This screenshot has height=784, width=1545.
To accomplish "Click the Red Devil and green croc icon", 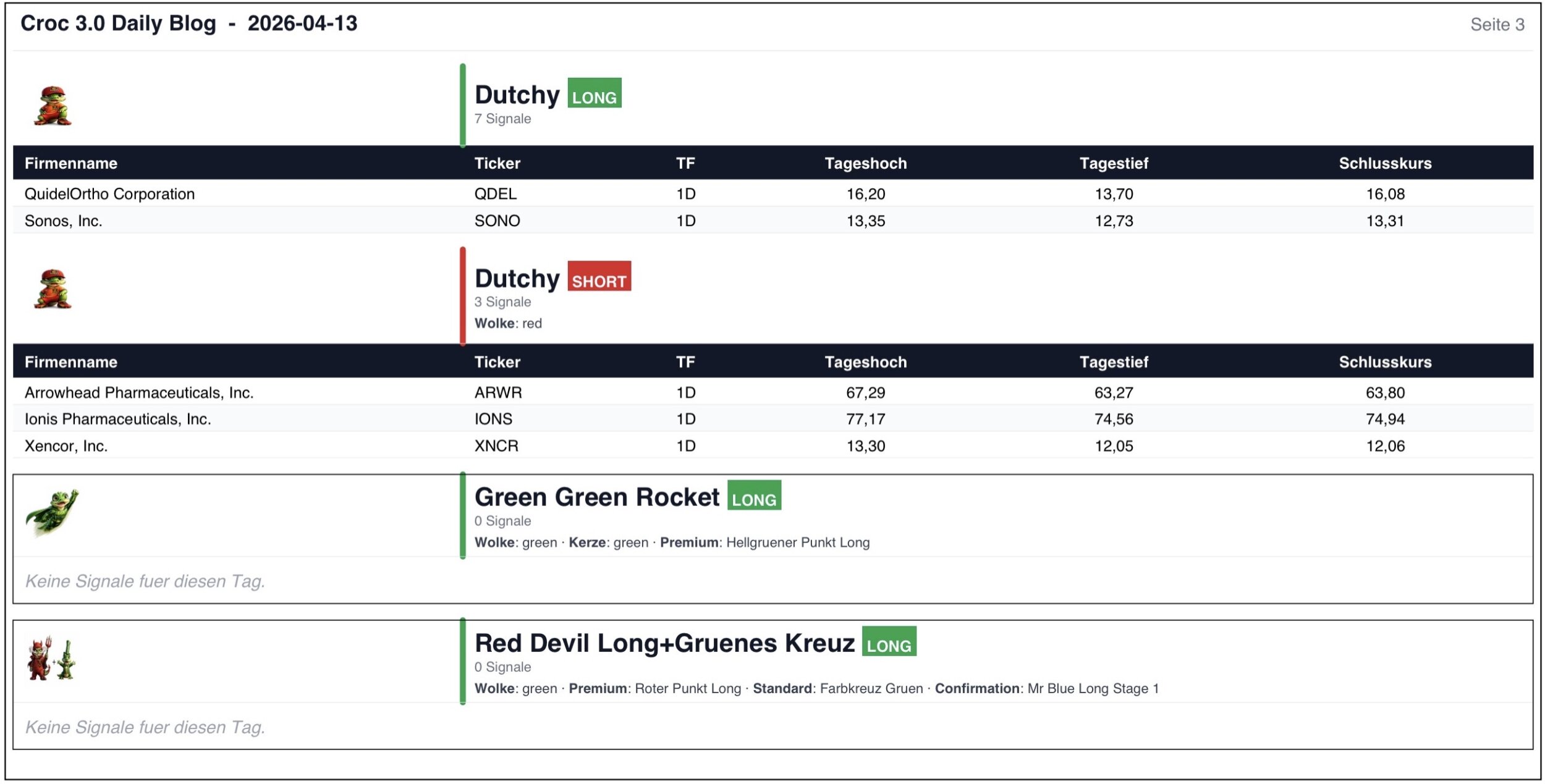I will [x=51, y=659].
